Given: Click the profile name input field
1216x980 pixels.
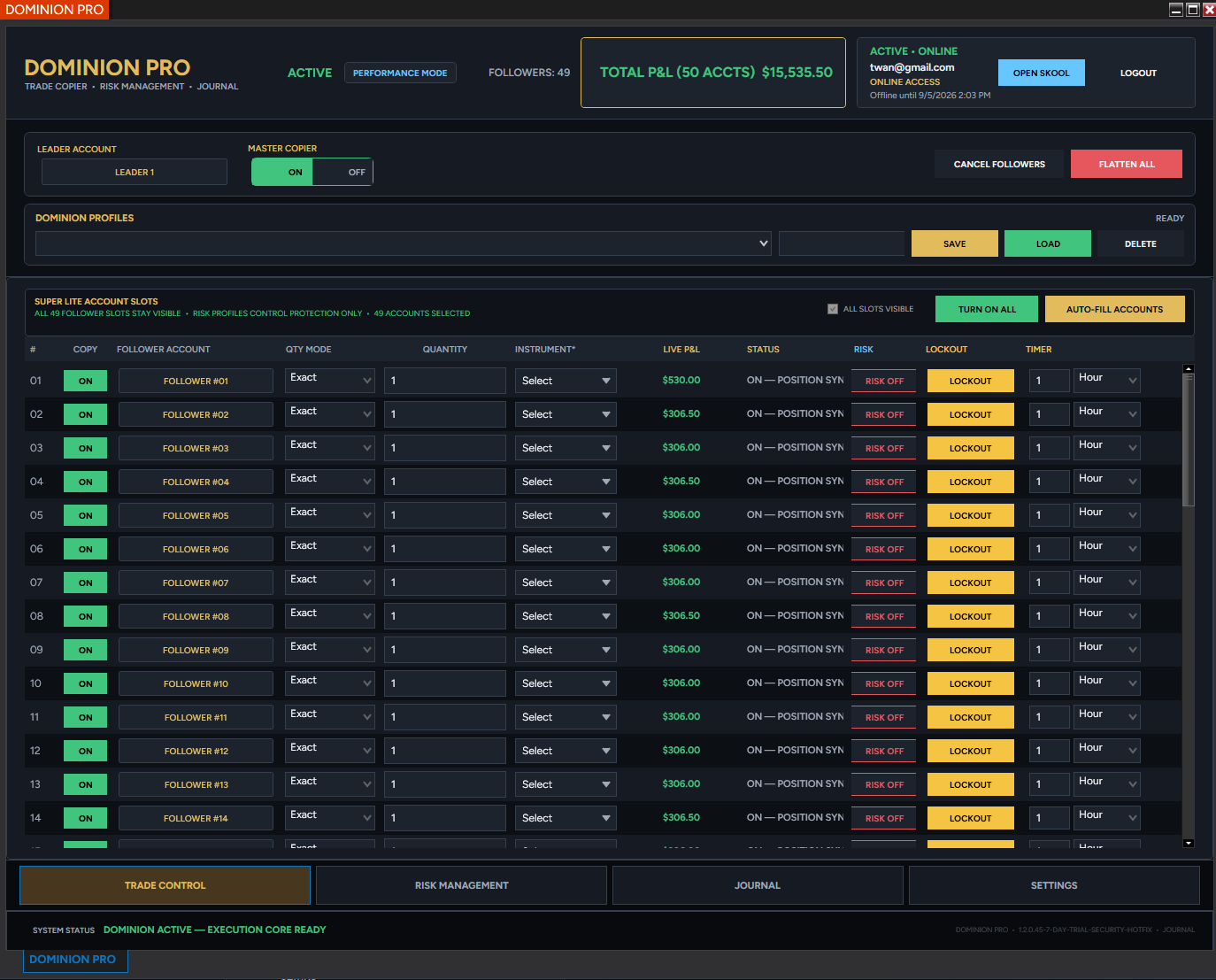Looking at the screenshot, I should [x=842, y=243].
